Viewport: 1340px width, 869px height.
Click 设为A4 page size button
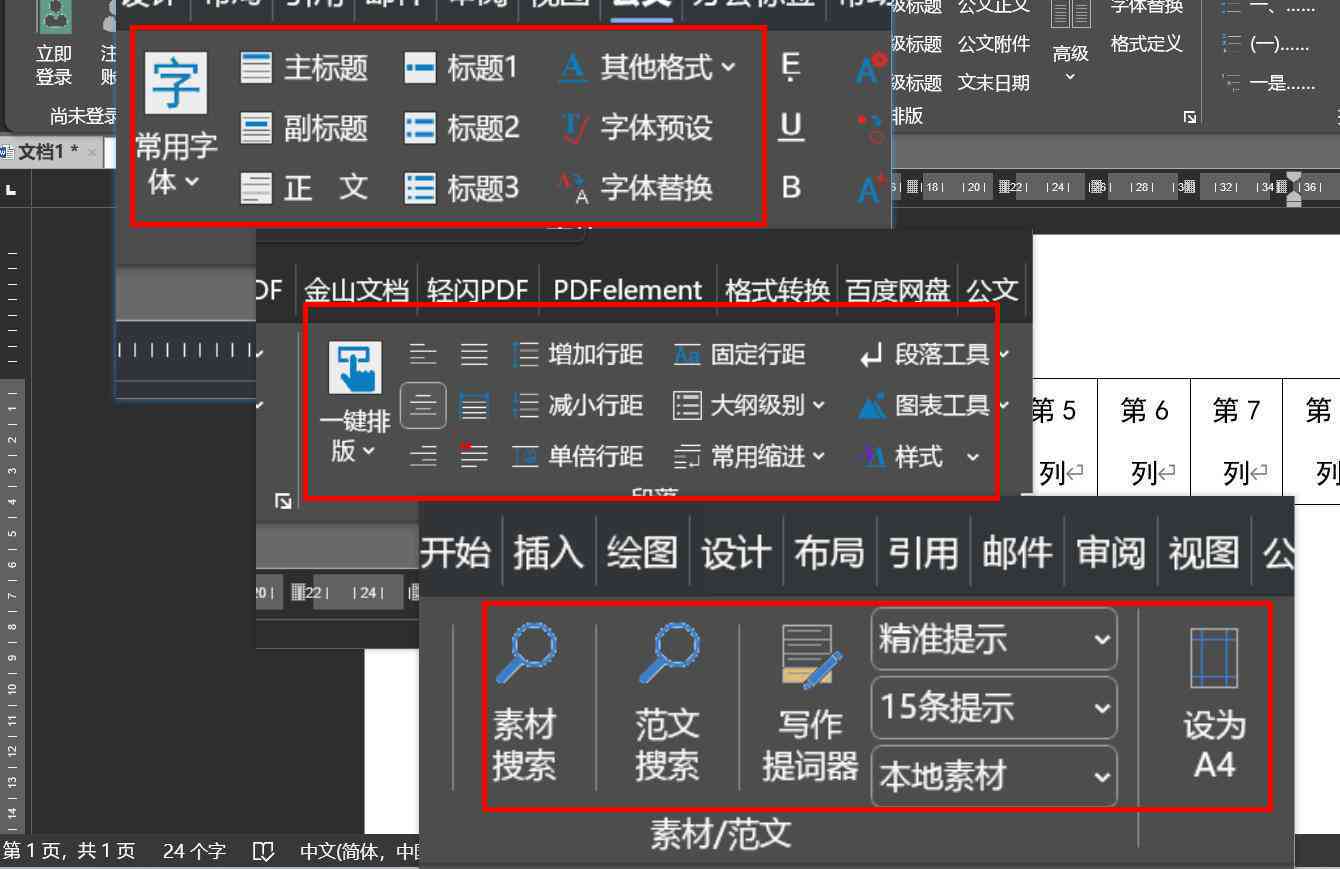(1214, 703)
